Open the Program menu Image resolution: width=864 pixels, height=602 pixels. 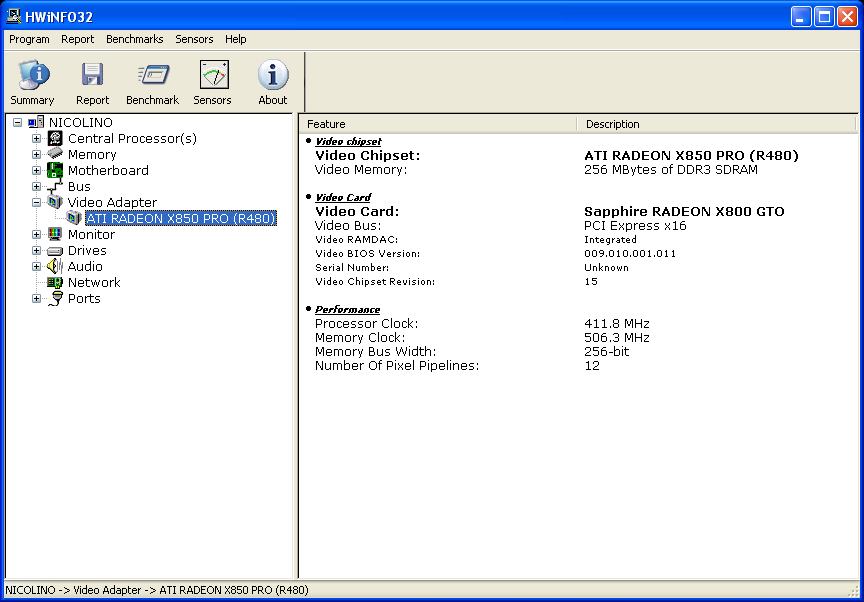pyautogui.click(x=29, y=39)
